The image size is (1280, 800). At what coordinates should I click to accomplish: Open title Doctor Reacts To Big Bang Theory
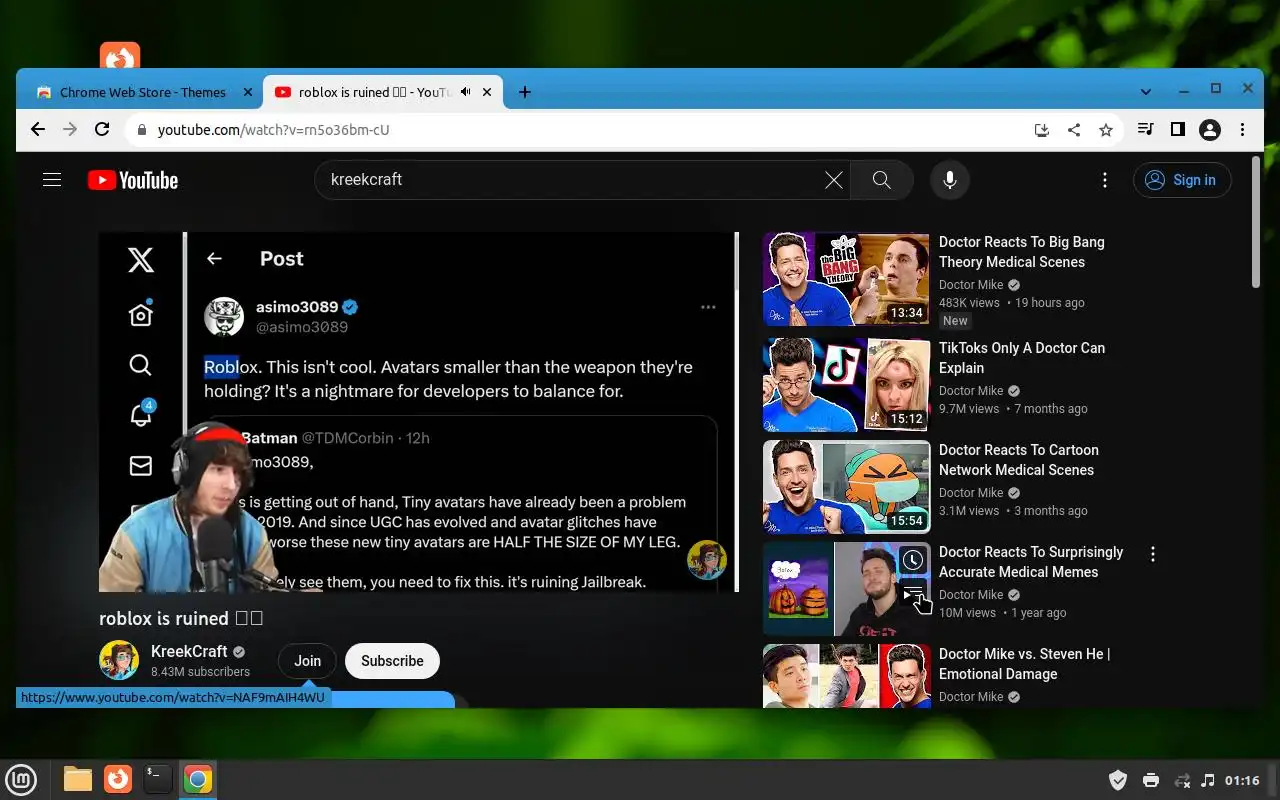click(1021, 252)
